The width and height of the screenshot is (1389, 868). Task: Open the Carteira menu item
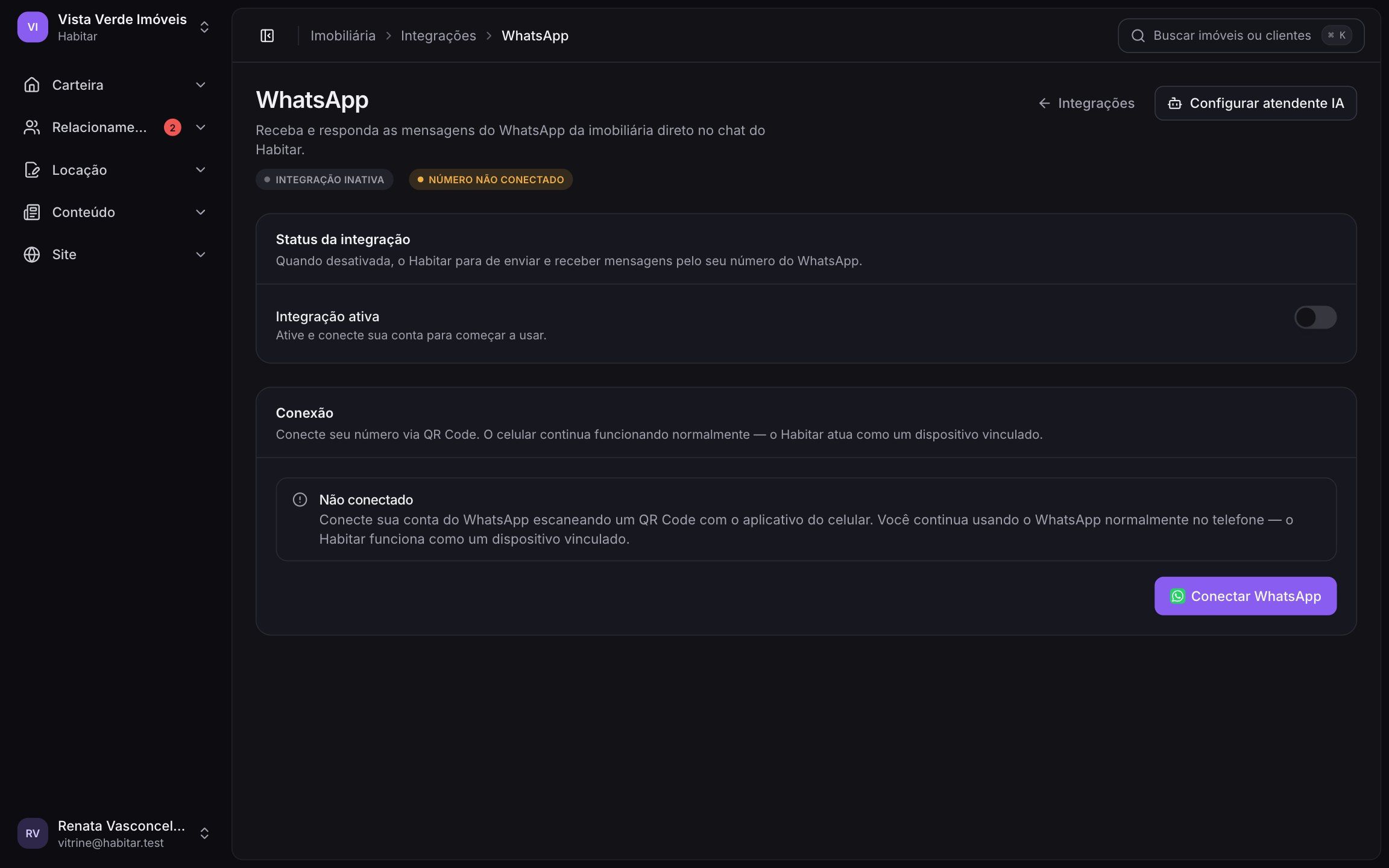tap(115, 85)
